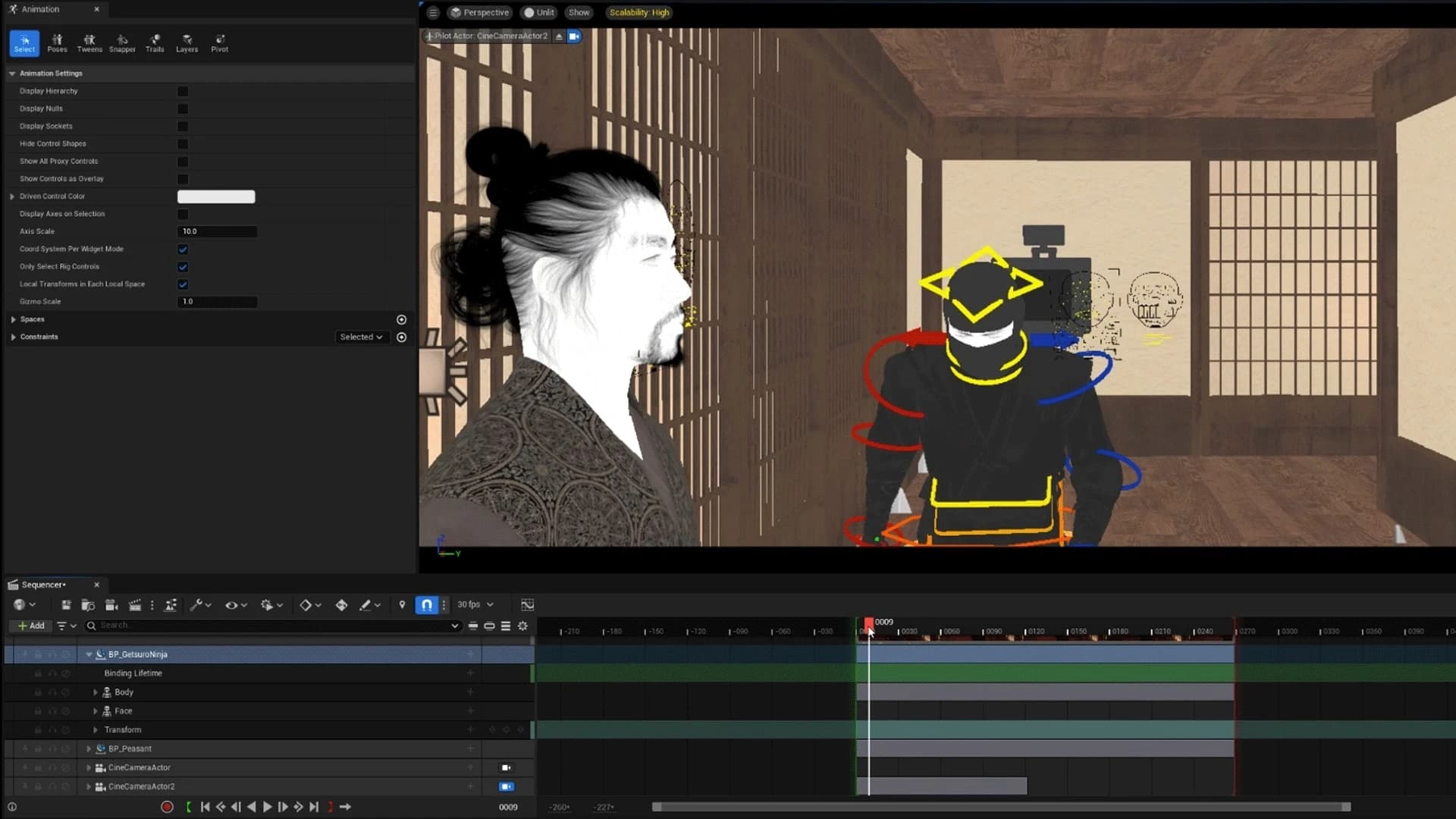Start recording a take in Sequencer
The image size is (1456, 819).
[x=167, y=807]
